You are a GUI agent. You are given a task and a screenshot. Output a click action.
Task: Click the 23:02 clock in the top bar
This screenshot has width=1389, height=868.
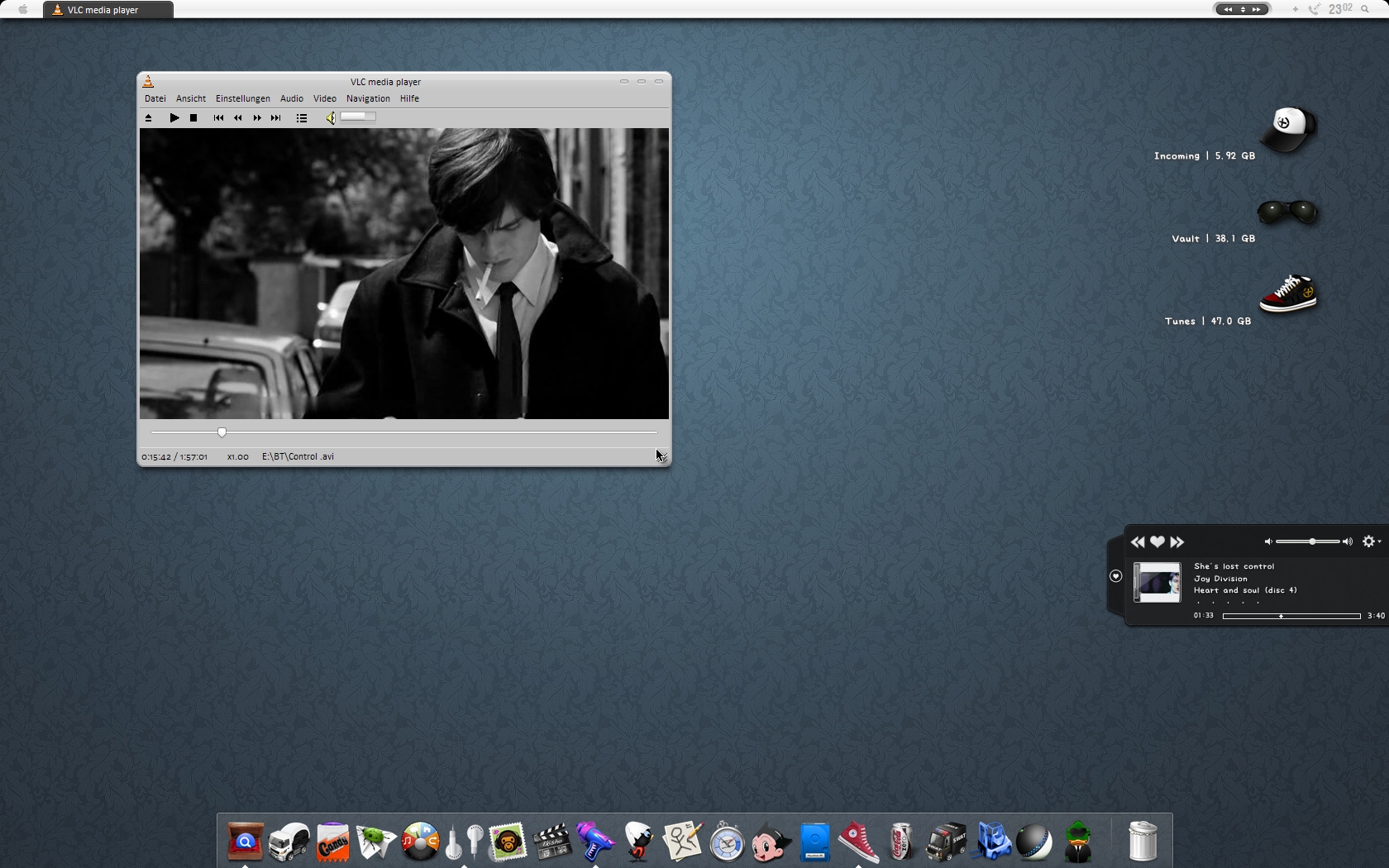click(1340, 9)
